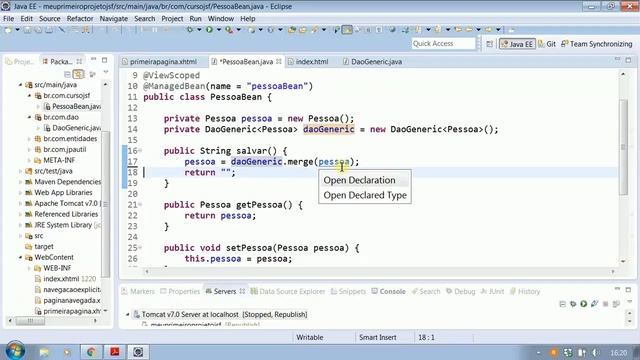The height and width of the screenshot is (360, 640).
Task: Choose Open Declared Type in popup
Action: (x=365, y=195)
